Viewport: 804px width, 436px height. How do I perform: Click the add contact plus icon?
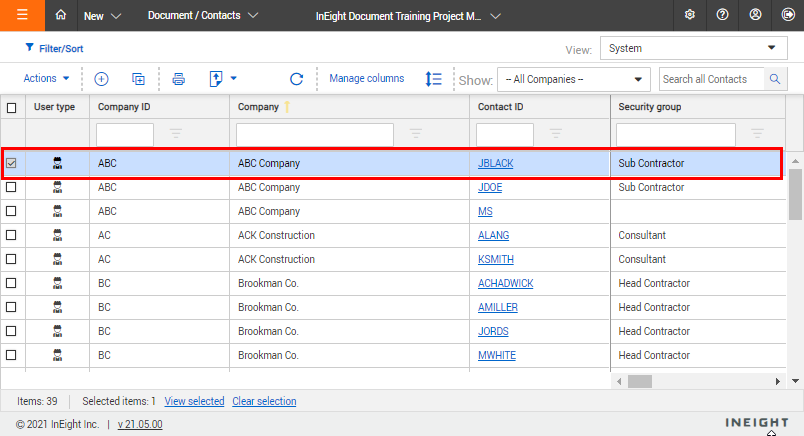pyautogui.click(x=102, y=79)
